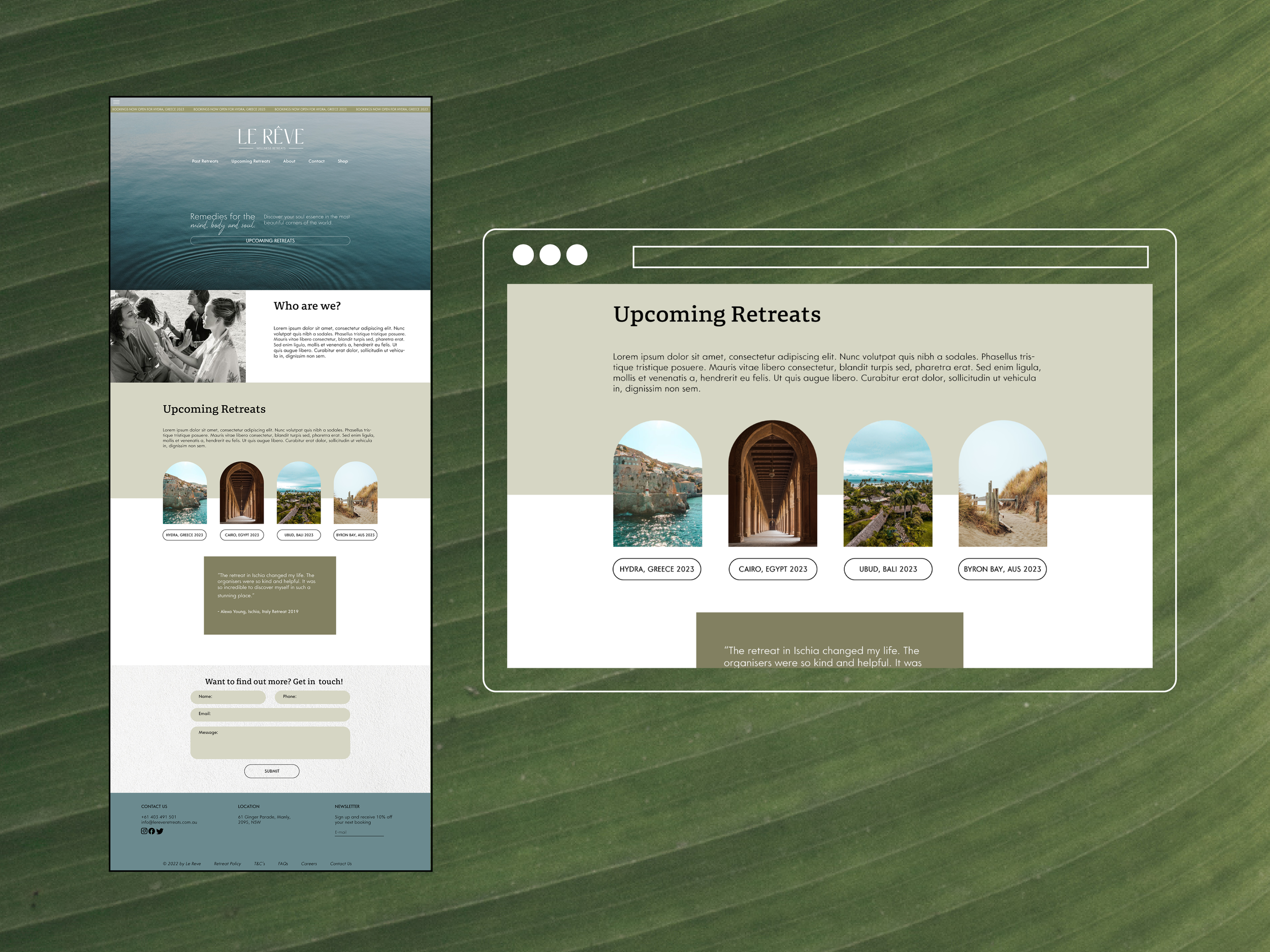Focus the Phone field in the contact form
1270x952 pixels.
point(312,697)
